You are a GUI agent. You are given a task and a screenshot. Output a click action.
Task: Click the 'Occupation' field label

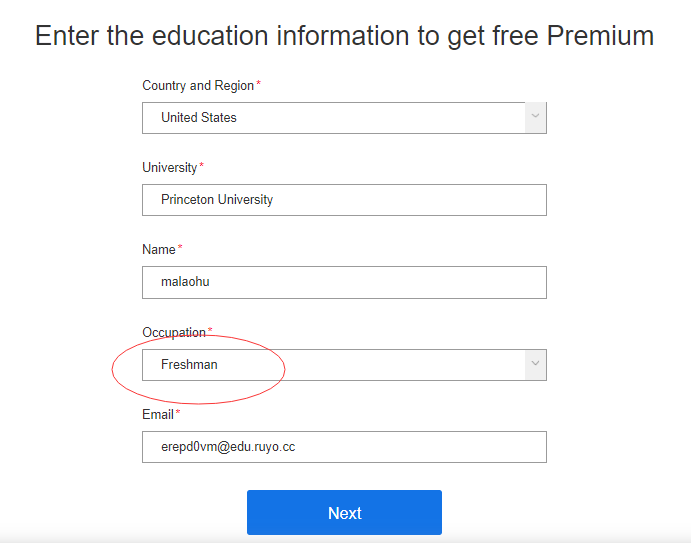[x=174, y=332]
